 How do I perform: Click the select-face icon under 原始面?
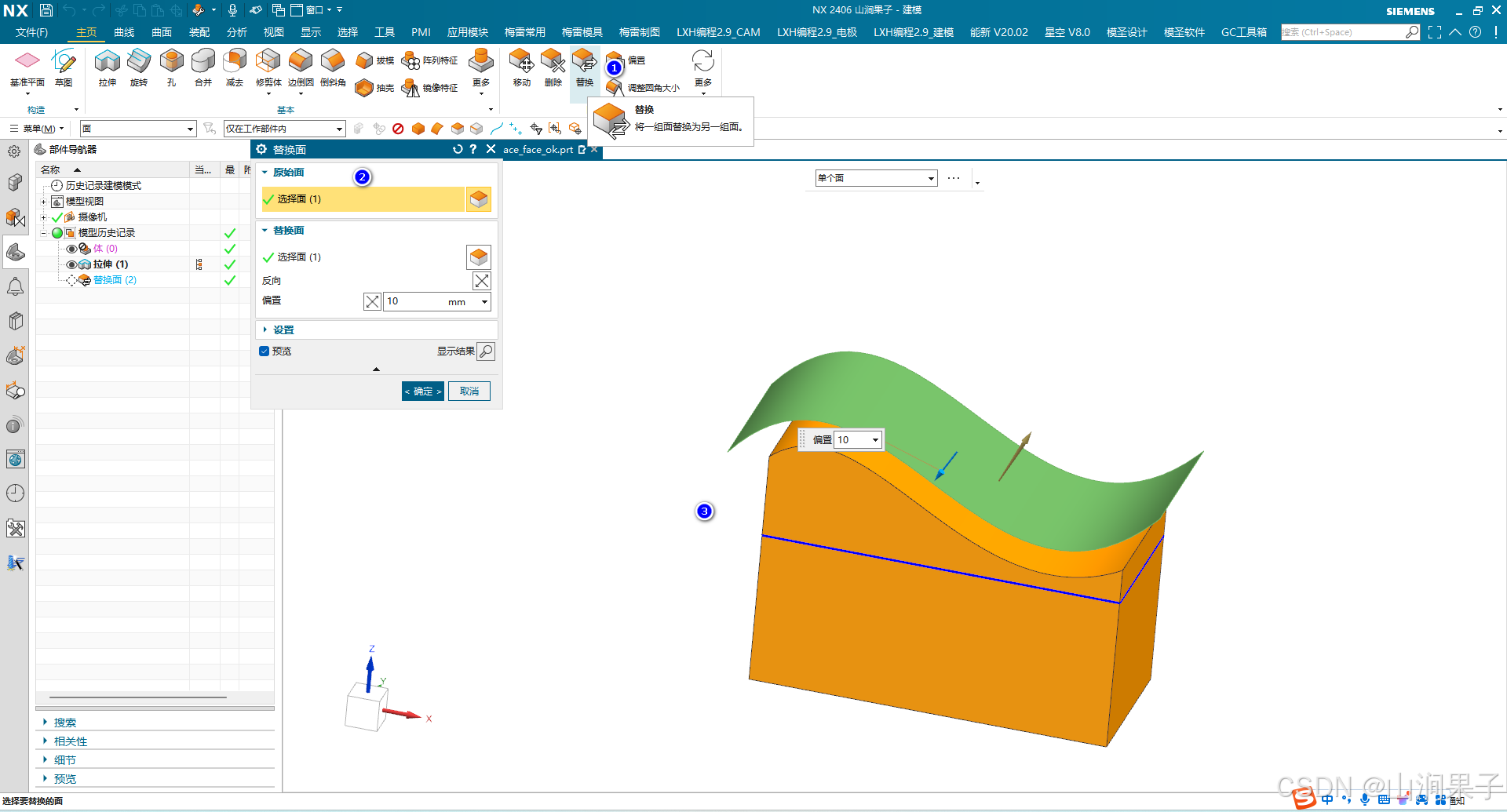point(479,199)
